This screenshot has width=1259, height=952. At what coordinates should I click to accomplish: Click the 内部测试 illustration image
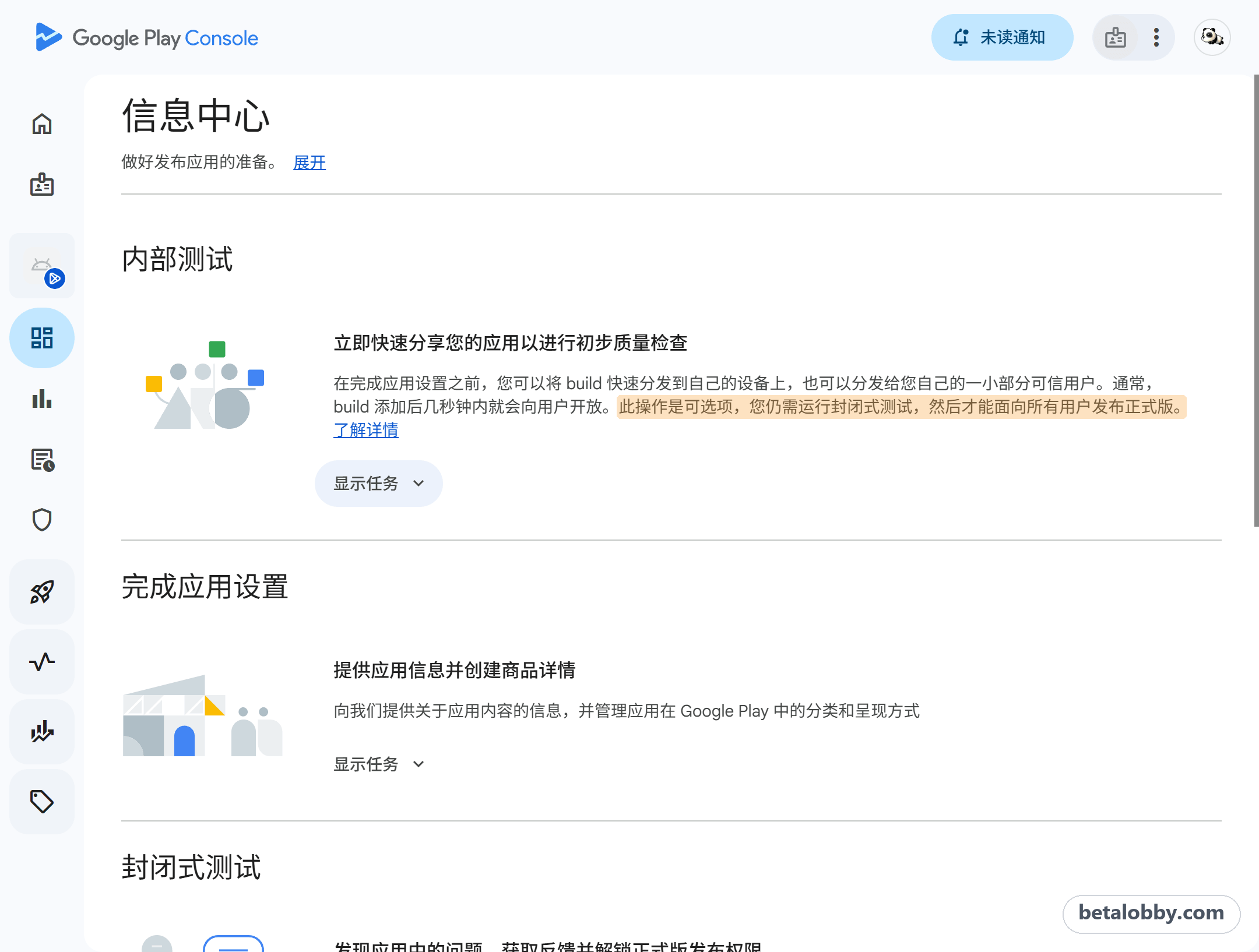pyautogui.click(x=205, y=385)
